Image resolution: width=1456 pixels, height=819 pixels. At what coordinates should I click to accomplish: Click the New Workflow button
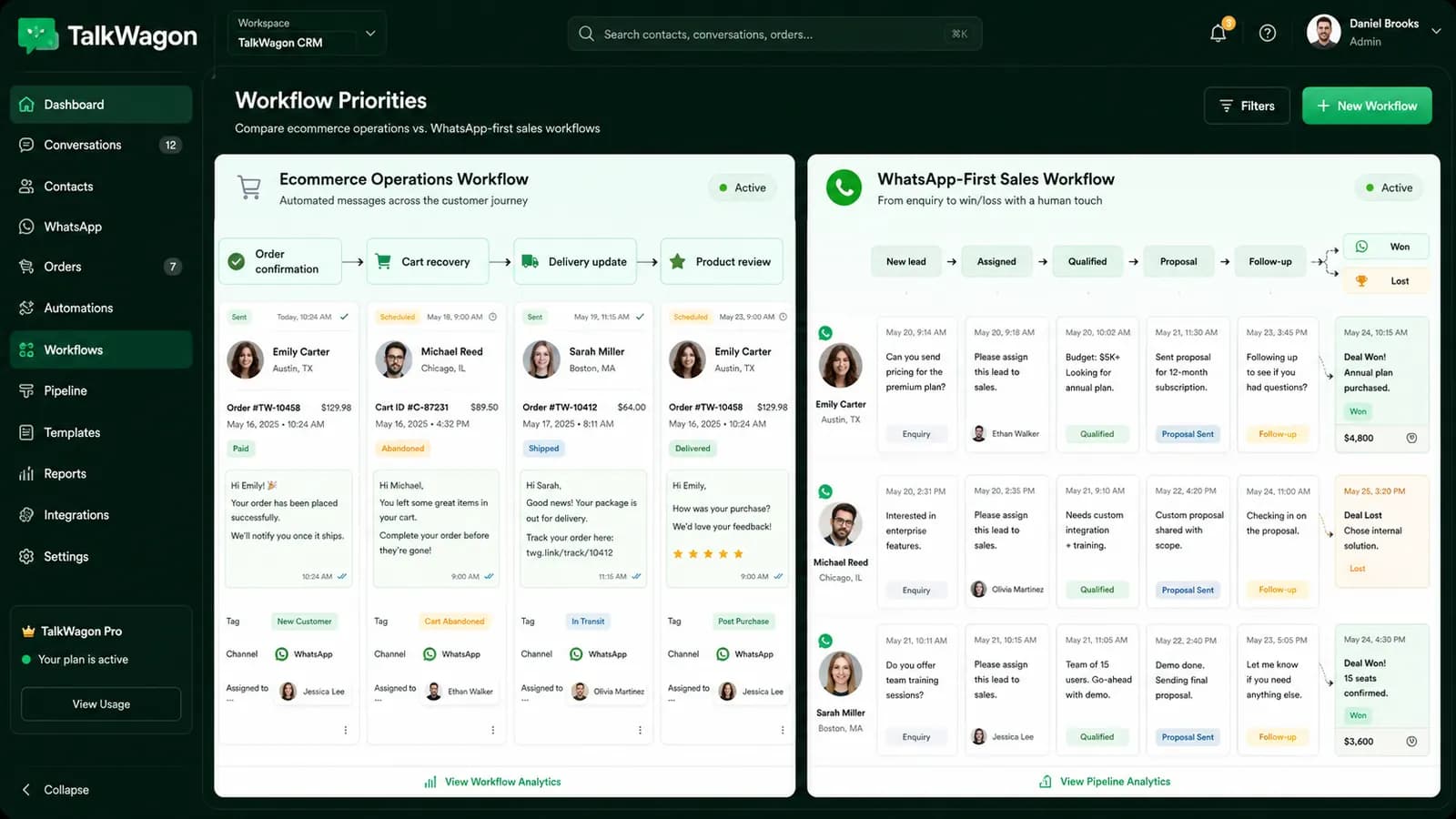[x=1367, y=106]
